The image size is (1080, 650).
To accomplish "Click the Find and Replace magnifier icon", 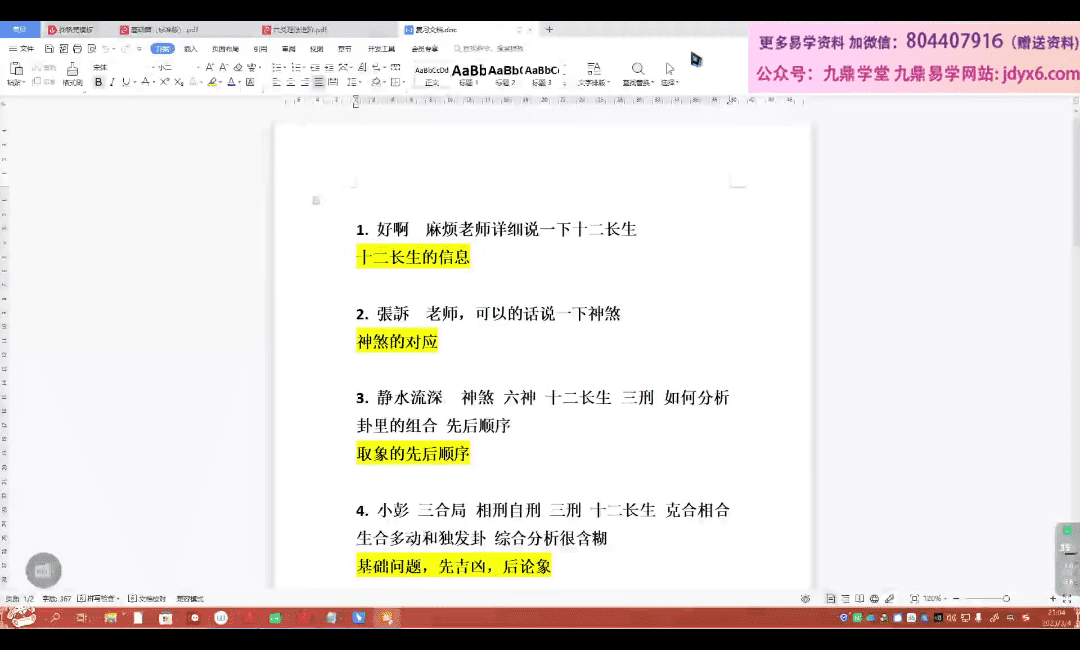I will pos(637,69).
